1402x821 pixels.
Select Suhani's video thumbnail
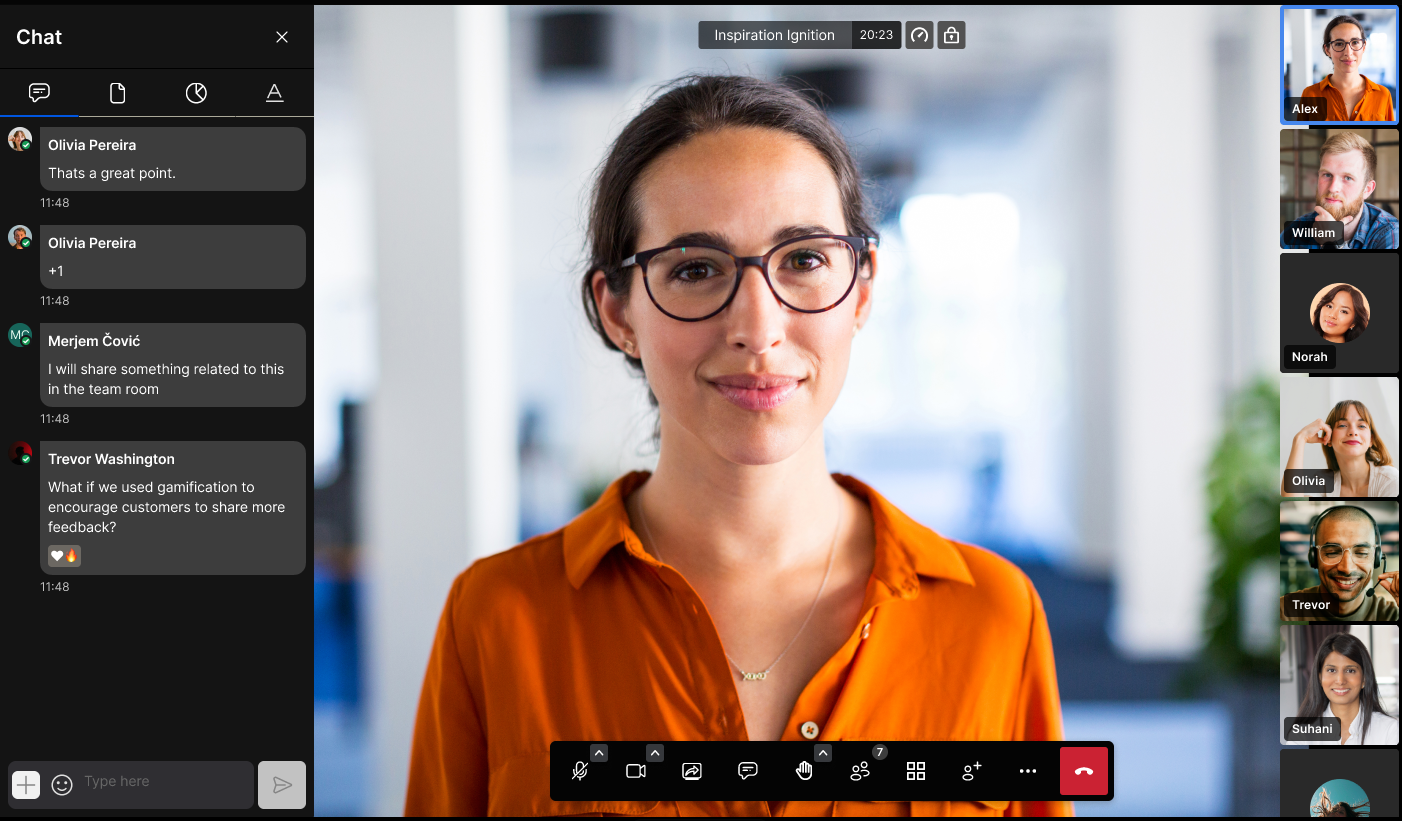pos(1340,685)
